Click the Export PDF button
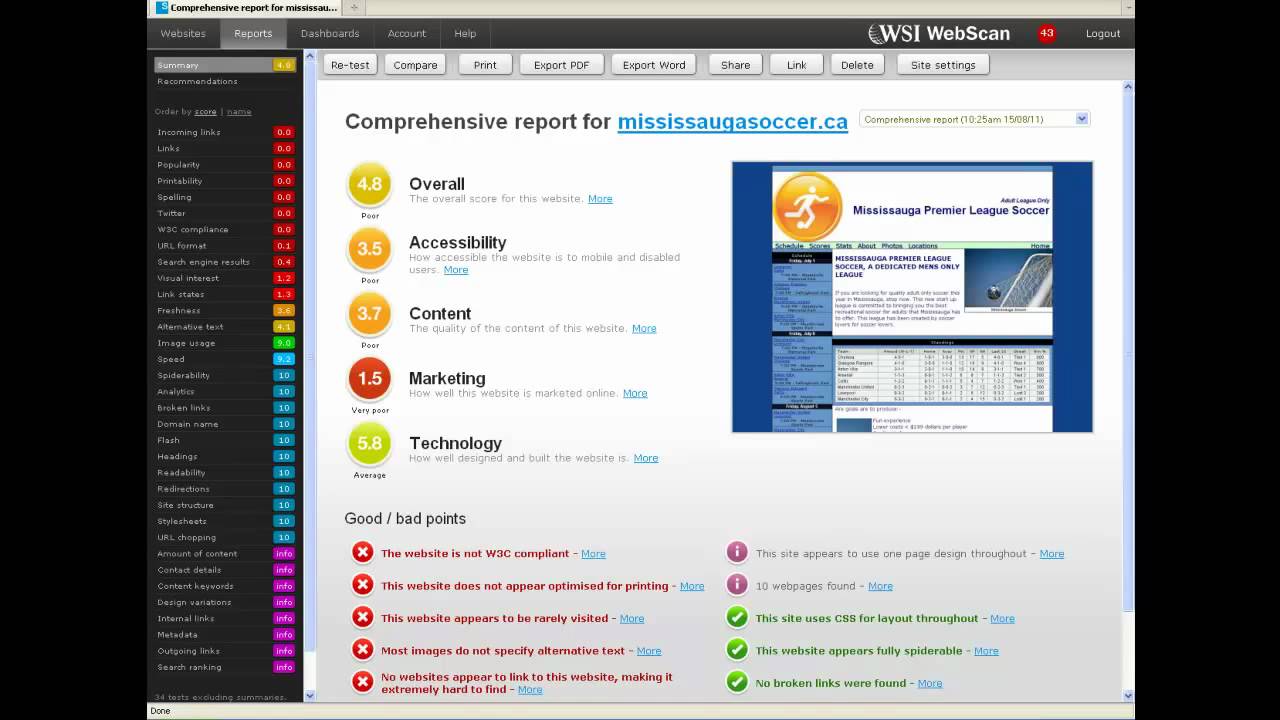Screen dimensions: 1280x720 point(561,65)
